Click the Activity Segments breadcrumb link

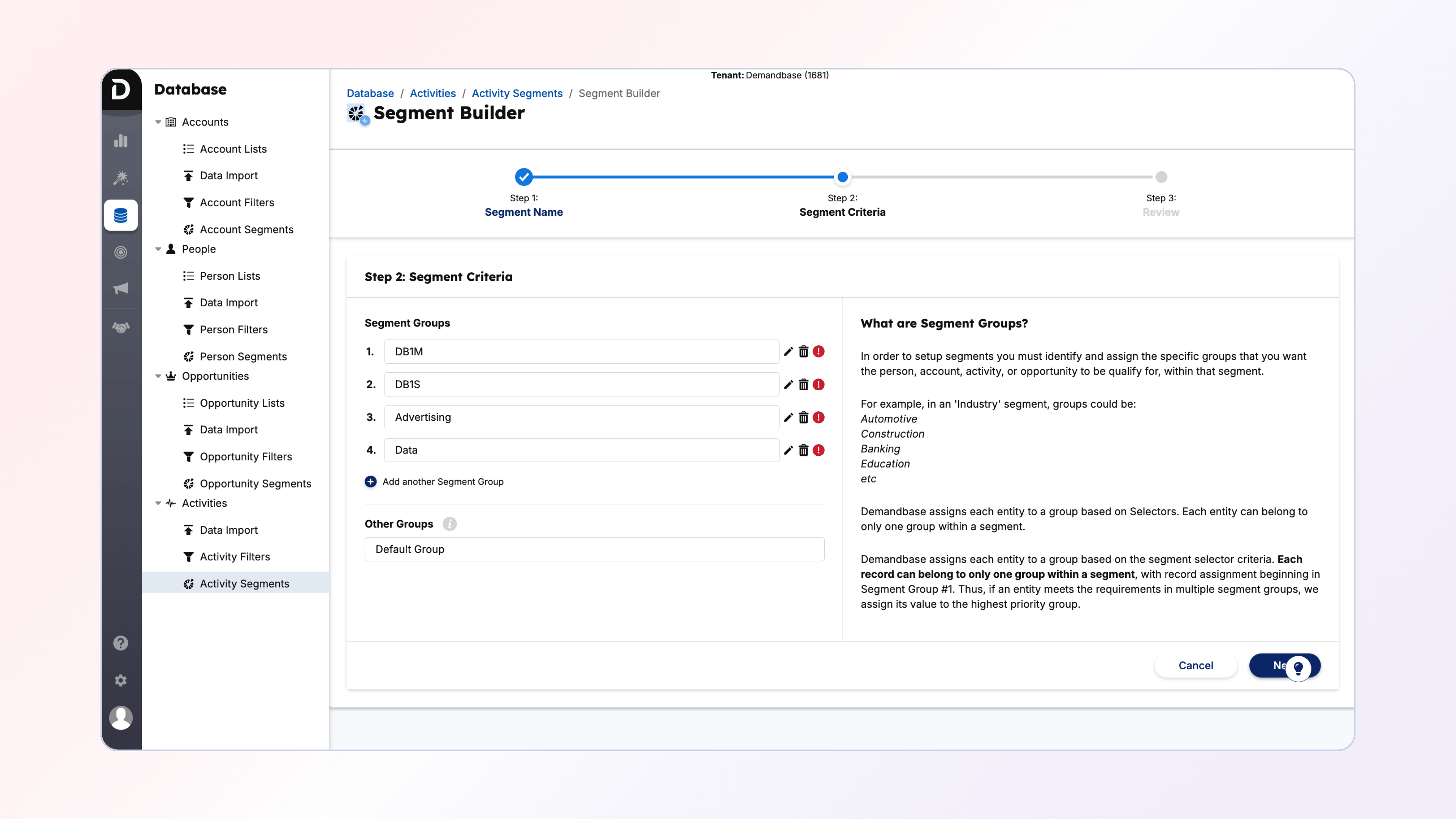point(516,93)
